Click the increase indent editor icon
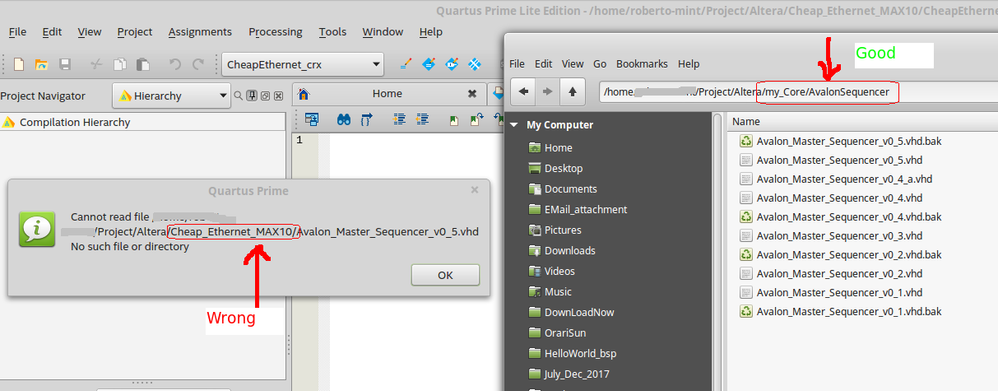This screenshot has width=998, height=391. 400,119
